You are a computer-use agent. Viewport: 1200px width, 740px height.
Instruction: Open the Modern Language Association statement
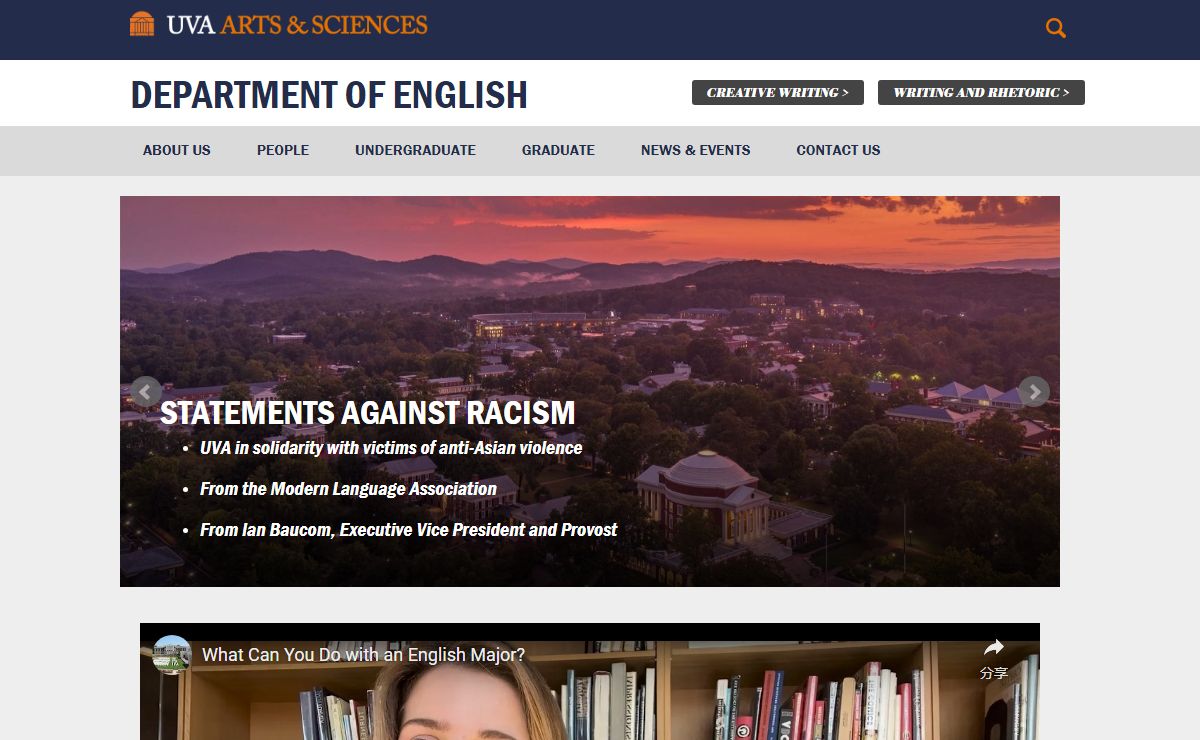pos(348,489)
